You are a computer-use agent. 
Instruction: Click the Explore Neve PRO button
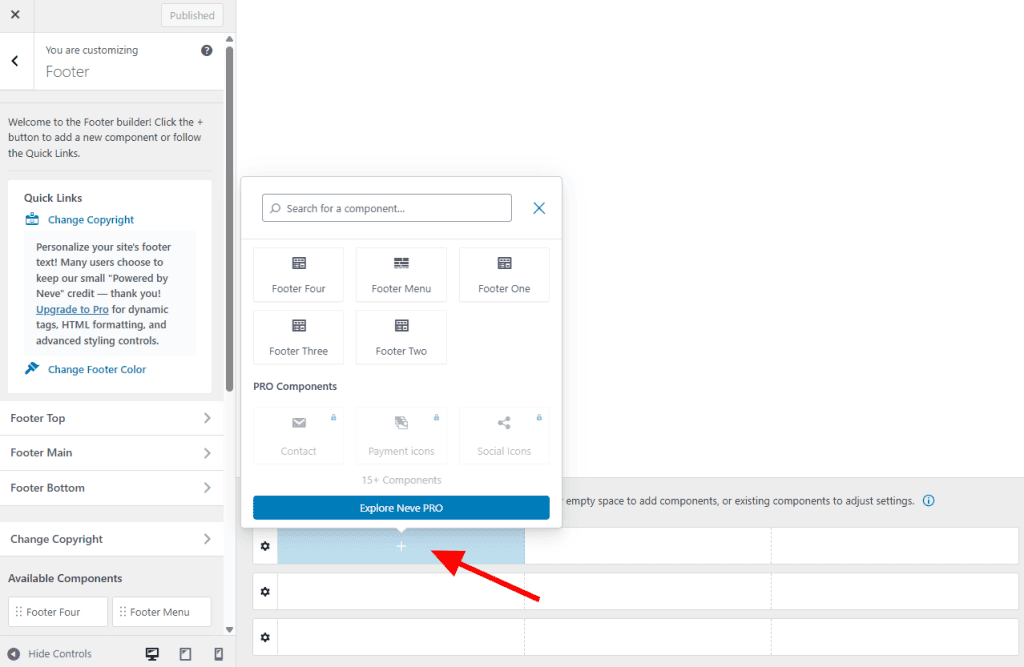(401, 507)
